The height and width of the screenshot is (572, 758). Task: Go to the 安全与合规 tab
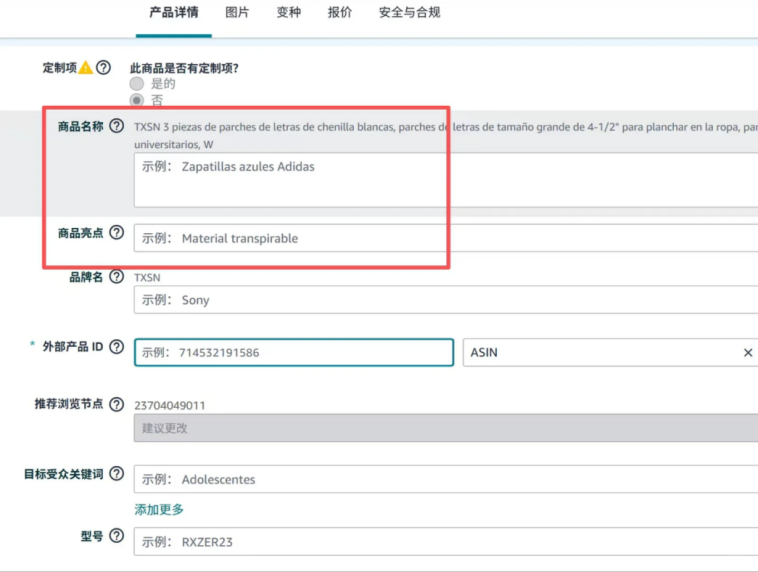click(409, 13)
